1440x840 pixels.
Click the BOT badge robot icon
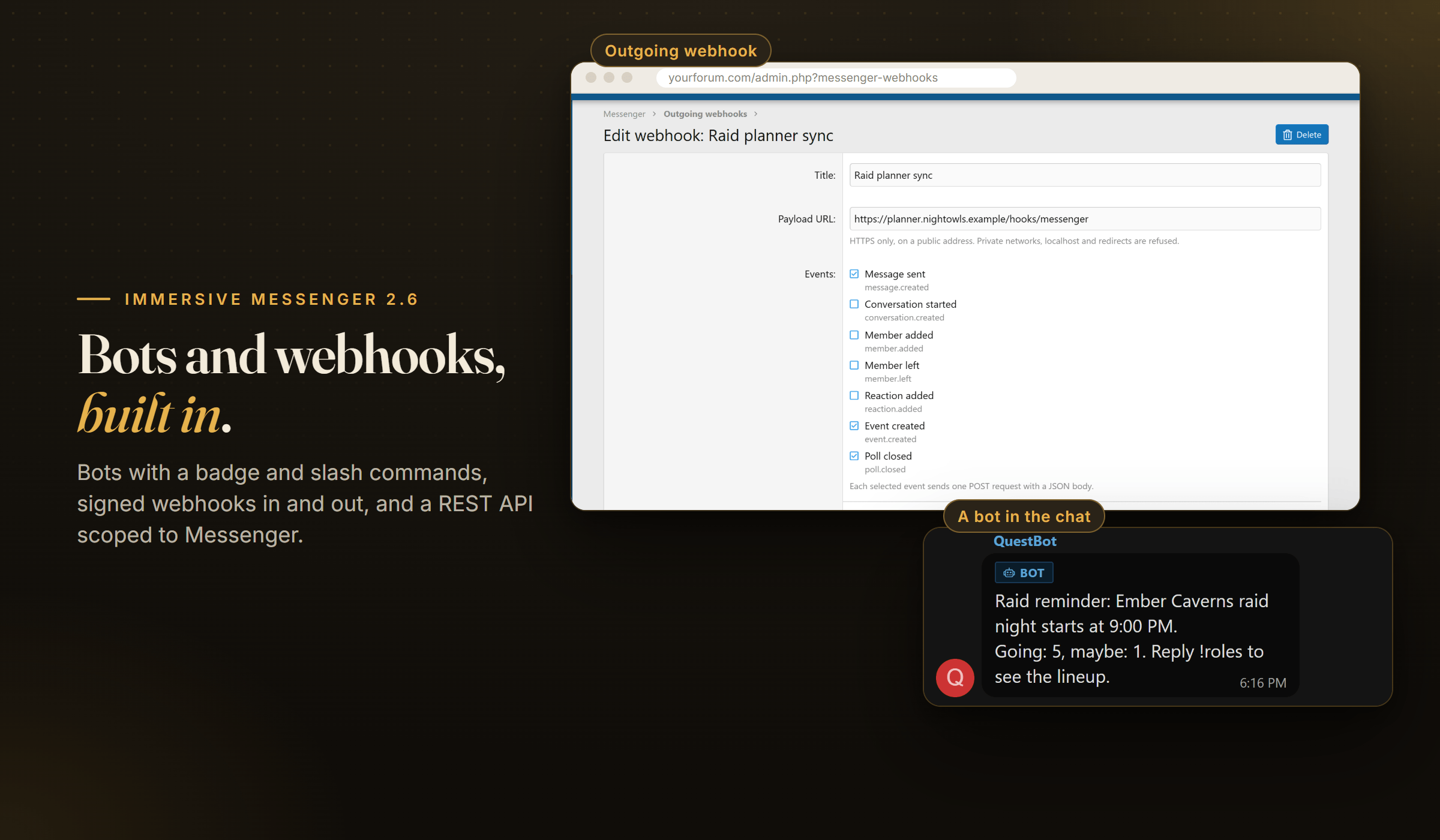(x=1009, y=573)
